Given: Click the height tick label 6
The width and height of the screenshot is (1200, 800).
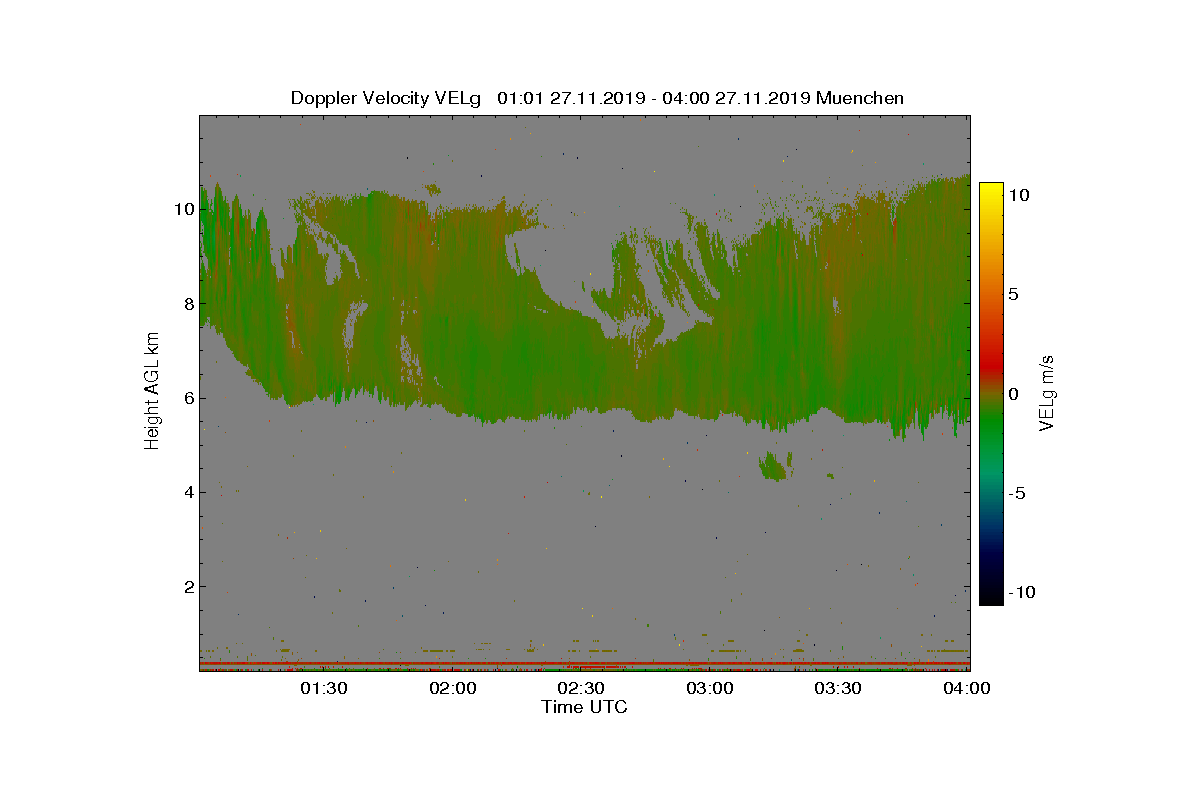Looking at the screenshot, I should 187,398.
